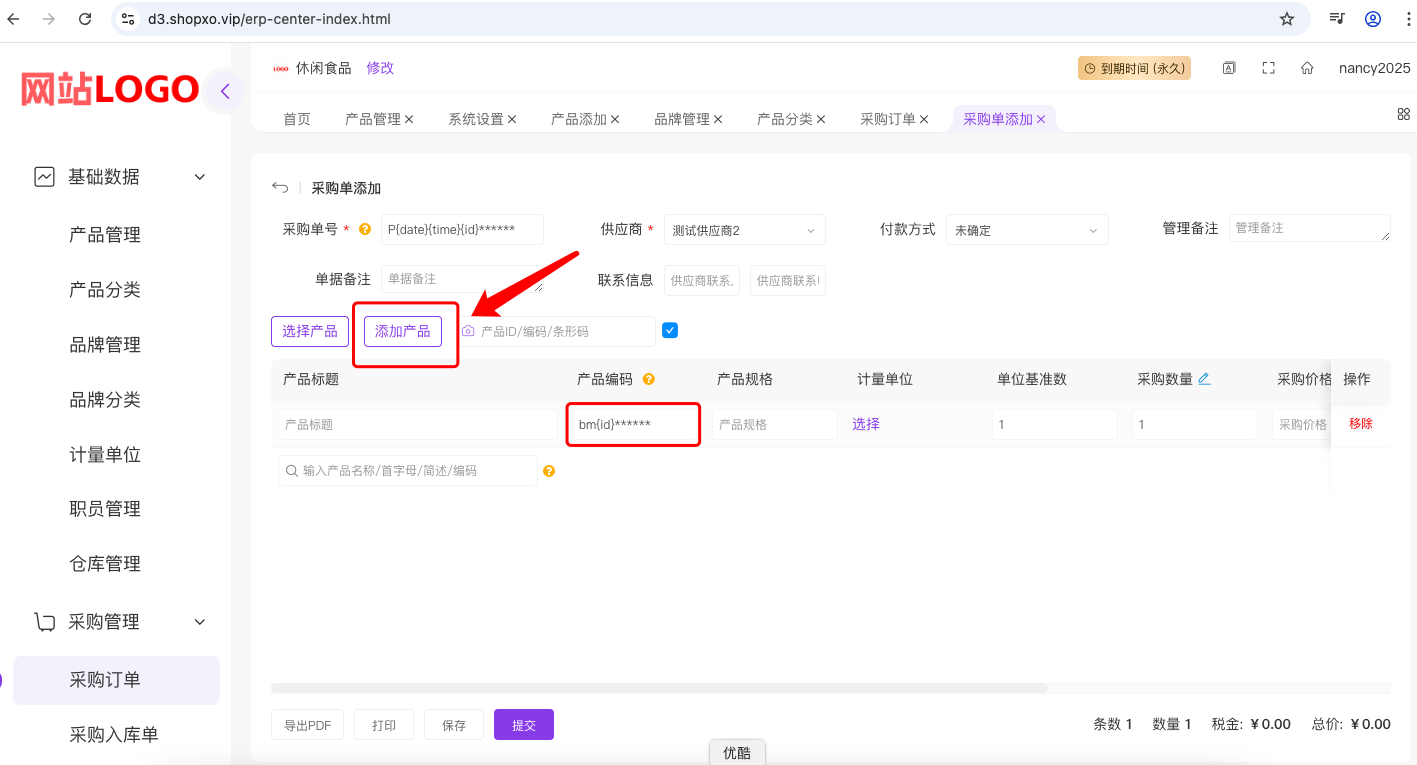
Task: Close the 系统设置 tab
Action: [x=512, y=119]
